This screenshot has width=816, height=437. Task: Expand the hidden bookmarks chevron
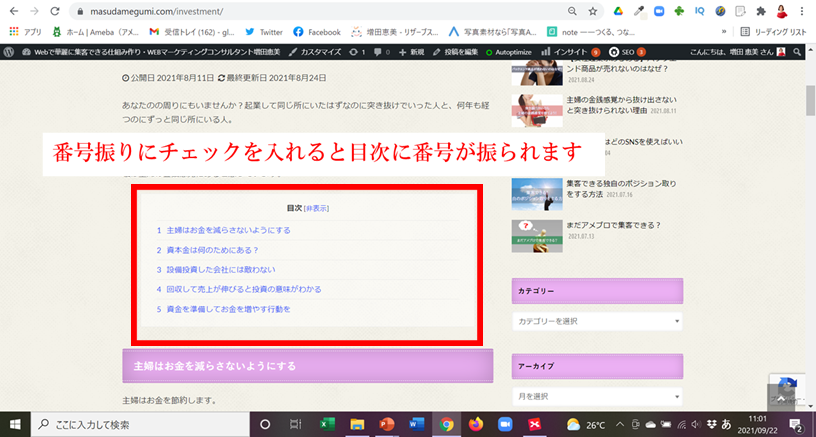pyautogui.click(x=723, y=32)
